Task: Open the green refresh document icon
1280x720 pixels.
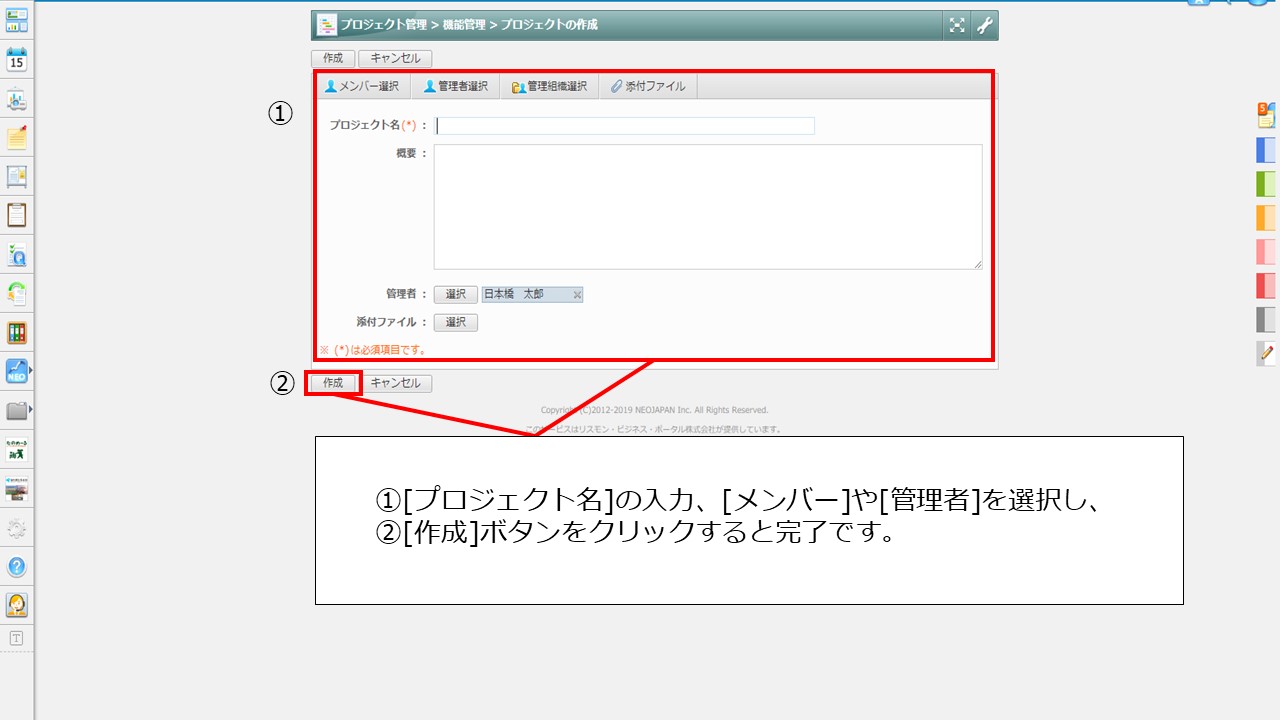Action: tap(17, 293)
